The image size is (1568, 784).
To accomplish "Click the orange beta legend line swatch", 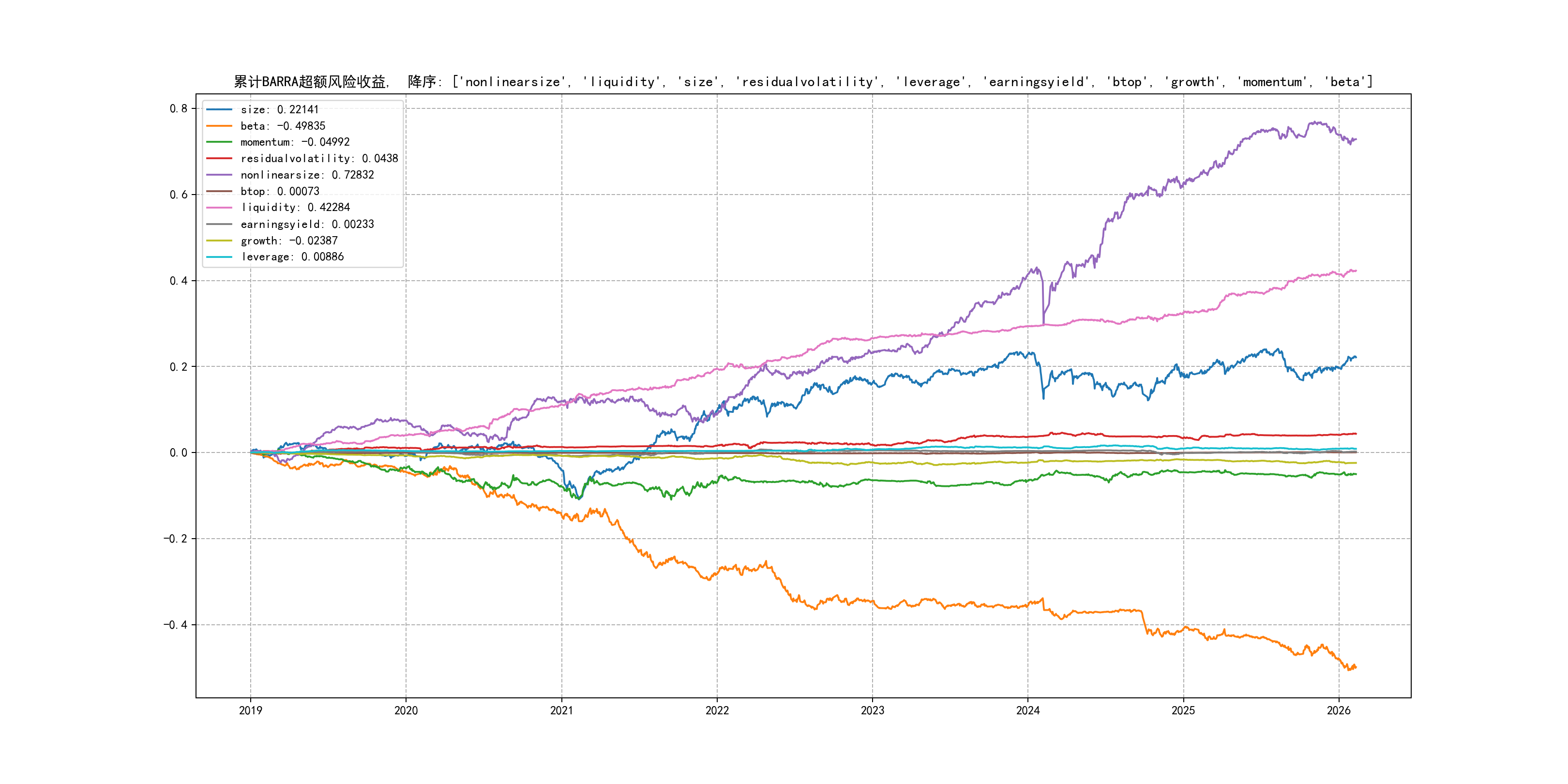I will 219,126.
